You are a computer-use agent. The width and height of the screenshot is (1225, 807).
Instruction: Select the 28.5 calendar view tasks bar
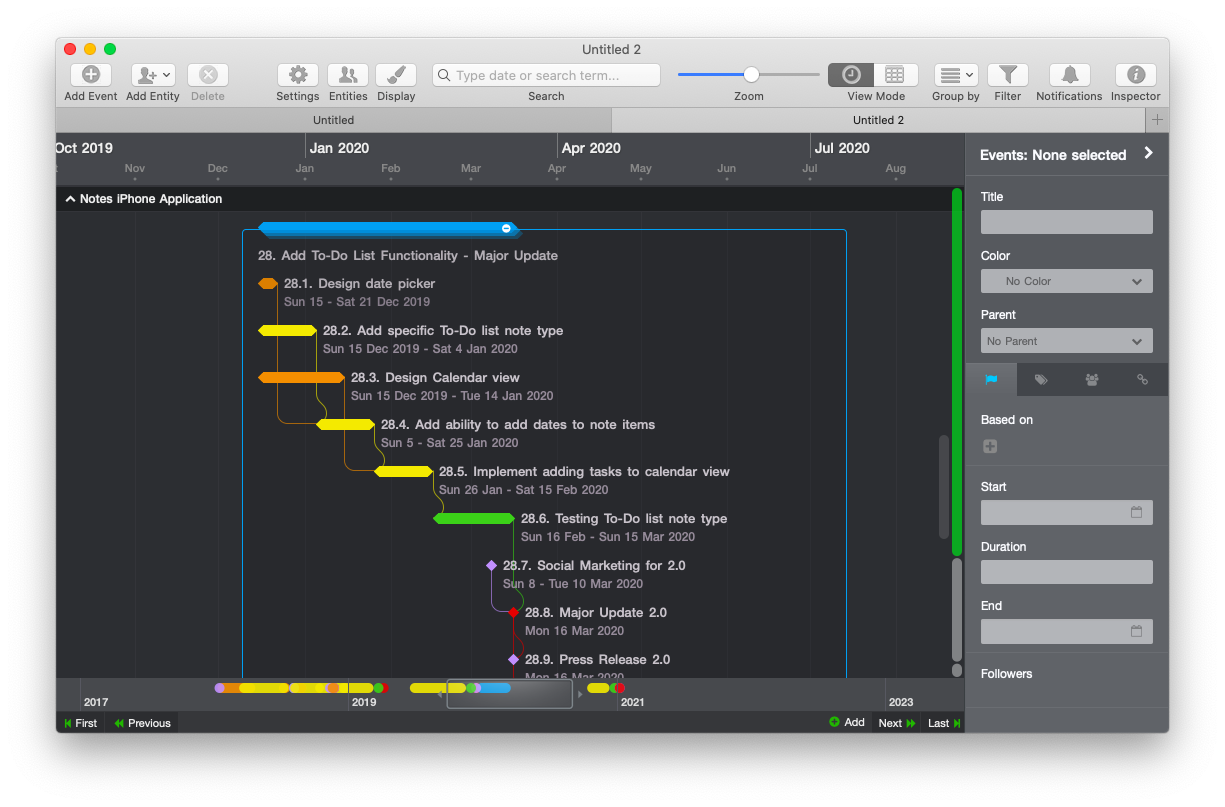(x=404, y=472)
